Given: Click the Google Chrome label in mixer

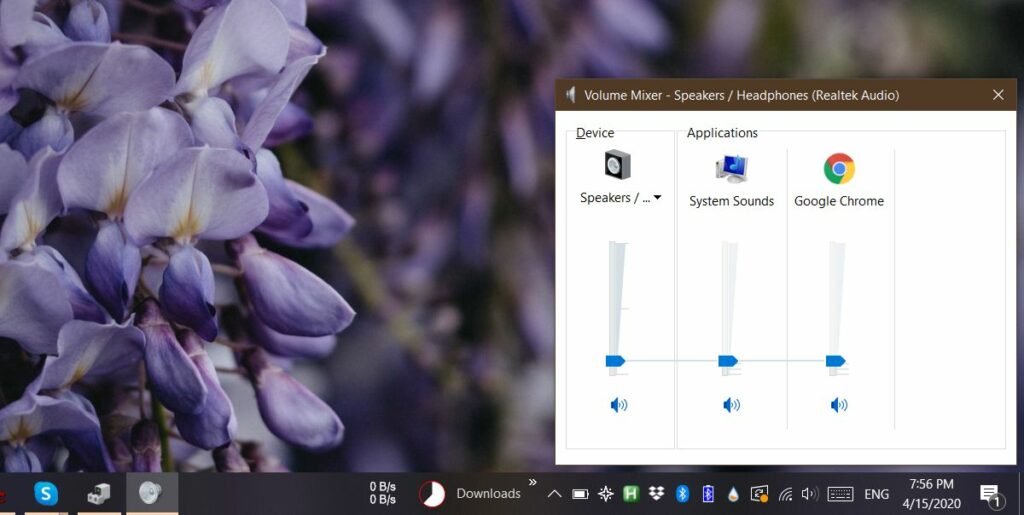Looking at the screenshot, I should coord(839,201).
